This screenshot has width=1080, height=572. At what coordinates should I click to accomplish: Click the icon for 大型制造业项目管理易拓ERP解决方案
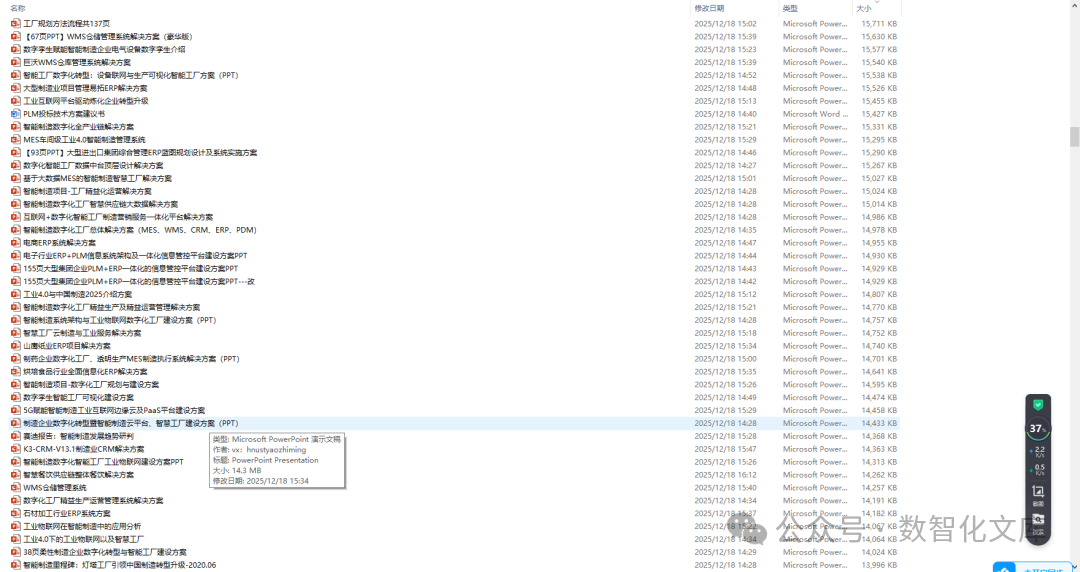[16, 88]
